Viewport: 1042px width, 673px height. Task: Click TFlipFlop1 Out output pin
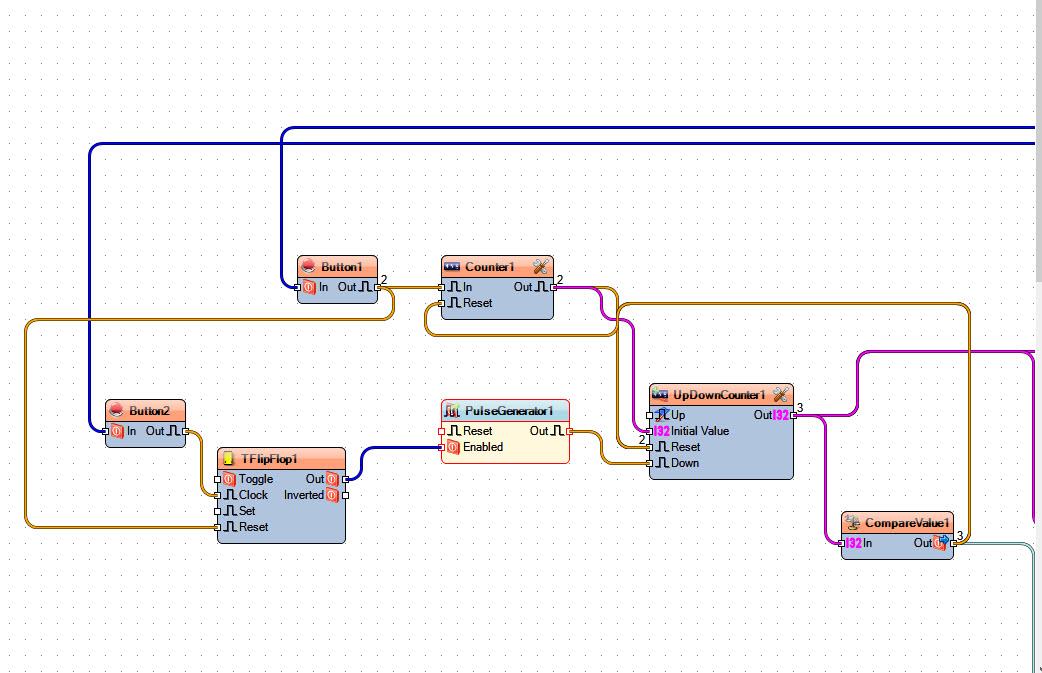click(346, 479)
